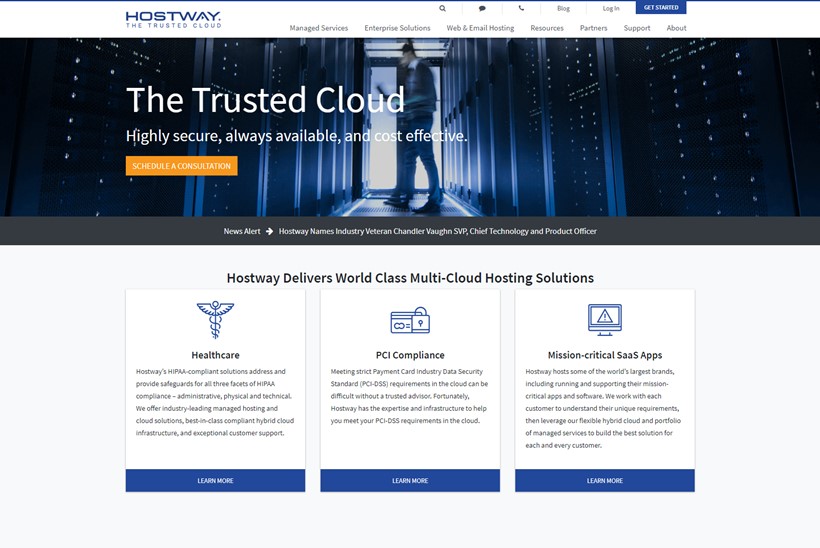Click Learn More under Healthcare
820x548 pixels.
215,481
